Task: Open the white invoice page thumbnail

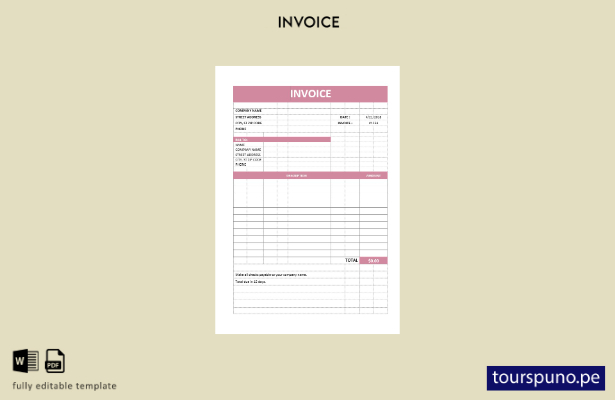Action: point(308,200)
